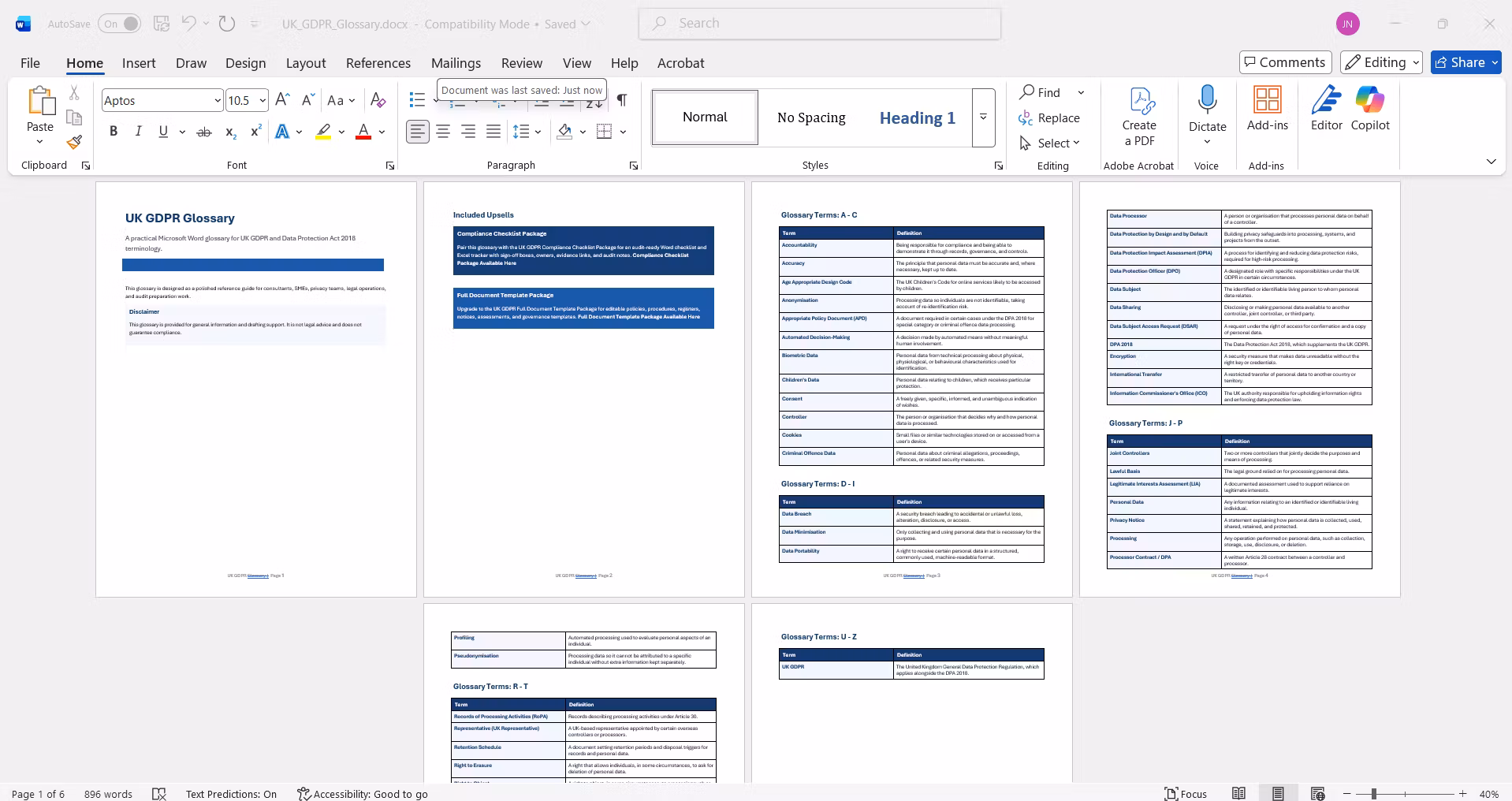Screen dimensions: 1512x801
Task: Apply the yellow text highlight color
Action: [x=323, y=132]
